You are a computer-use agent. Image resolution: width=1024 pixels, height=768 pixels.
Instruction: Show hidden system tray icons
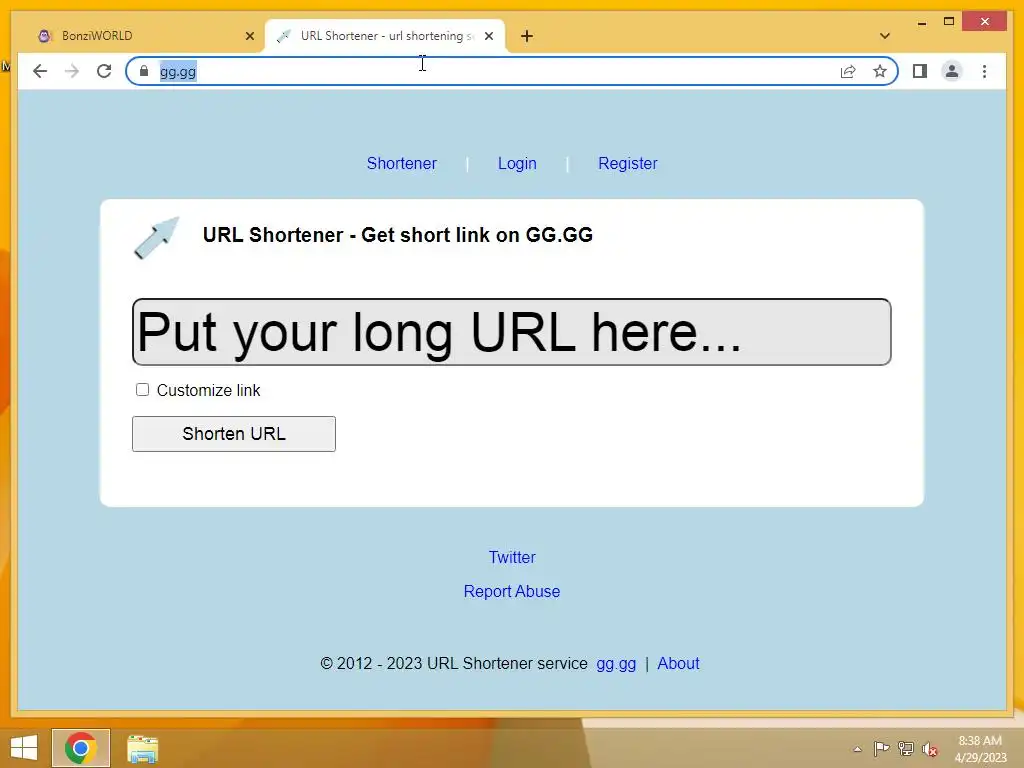[x=857, y=749]
